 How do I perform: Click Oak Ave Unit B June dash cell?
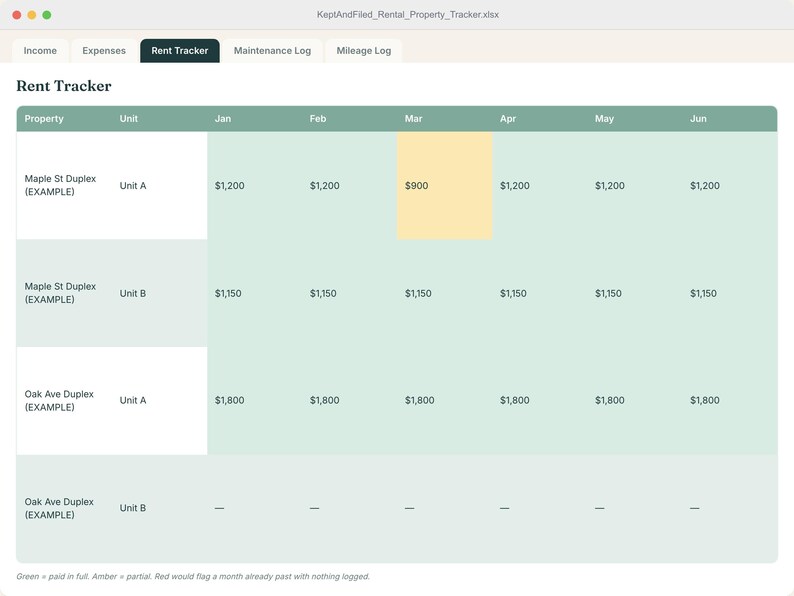(730, 508)
